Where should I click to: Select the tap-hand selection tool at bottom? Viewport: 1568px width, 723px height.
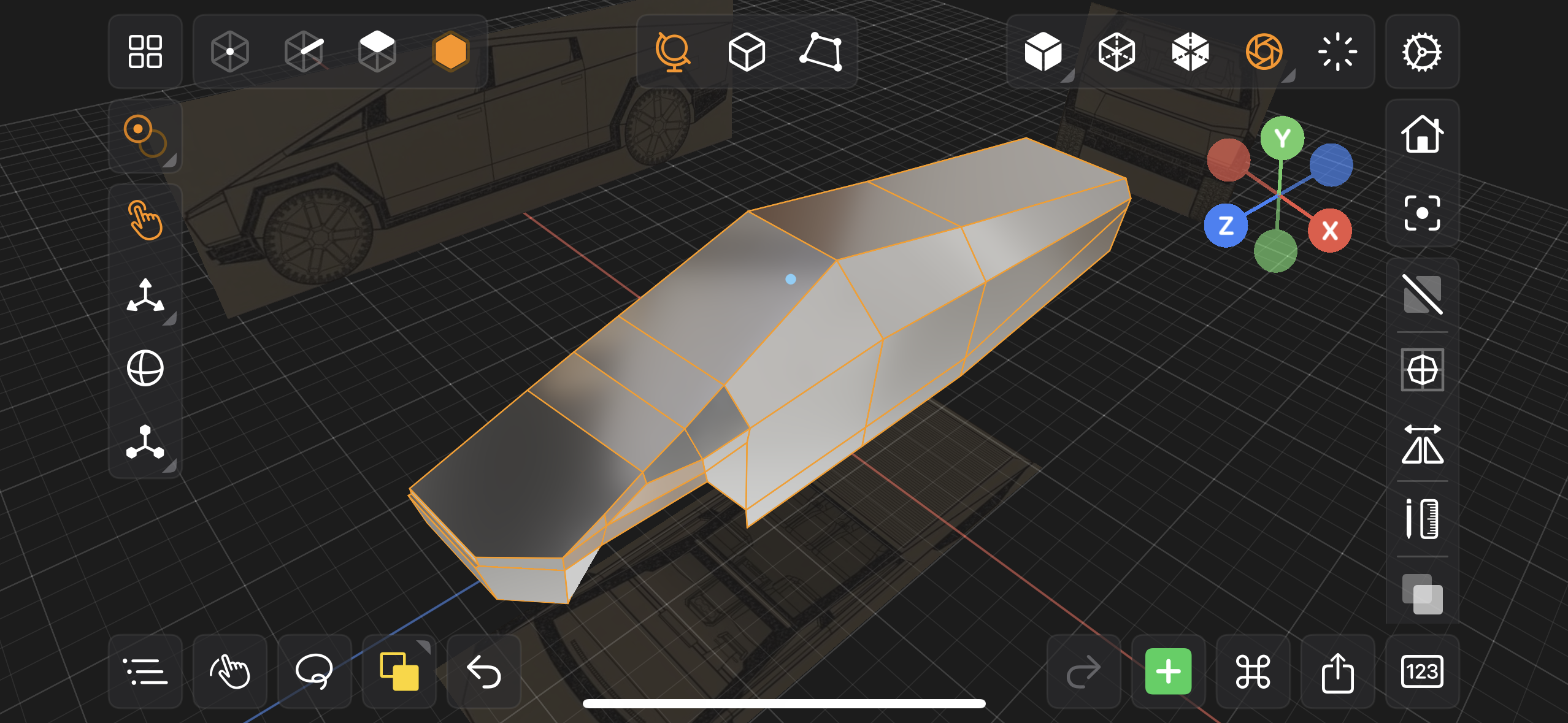pos(230,671)
